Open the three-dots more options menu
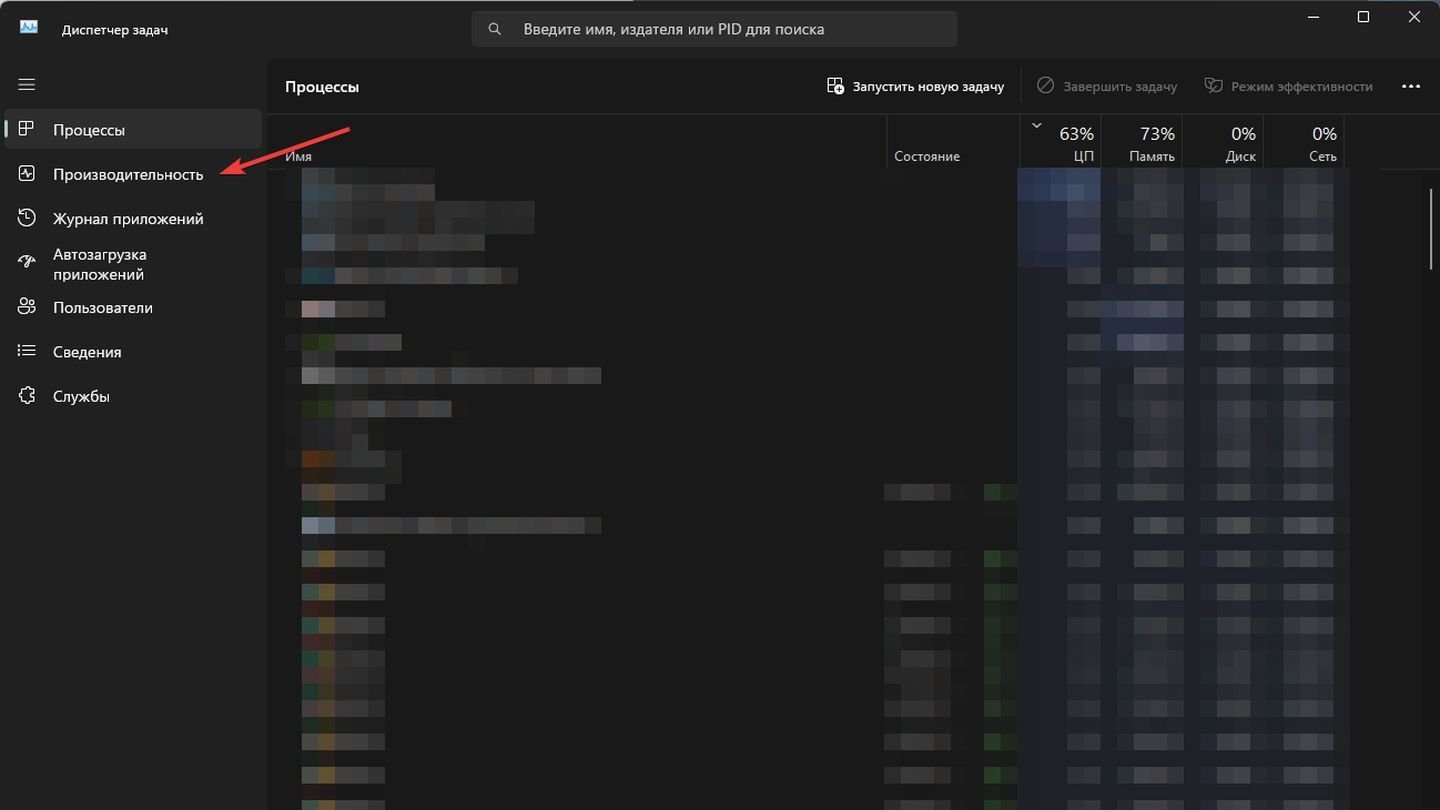1440x810 pixels. pyautogui.click(x=1411, y=86)
